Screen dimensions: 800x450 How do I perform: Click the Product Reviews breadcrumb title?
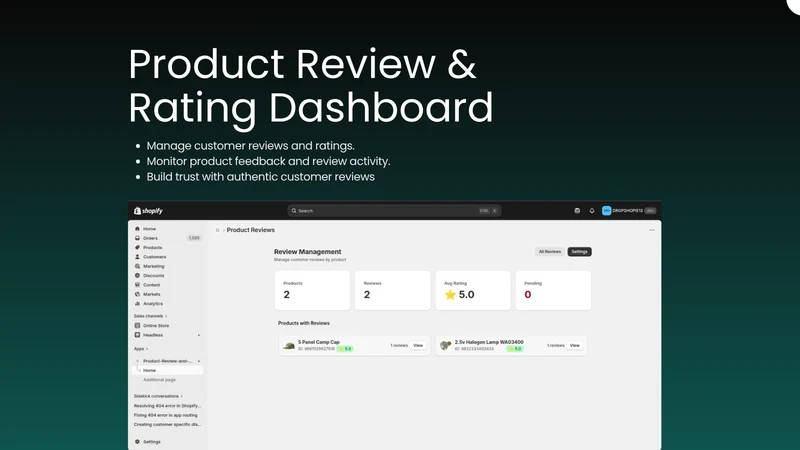(251, 230)
